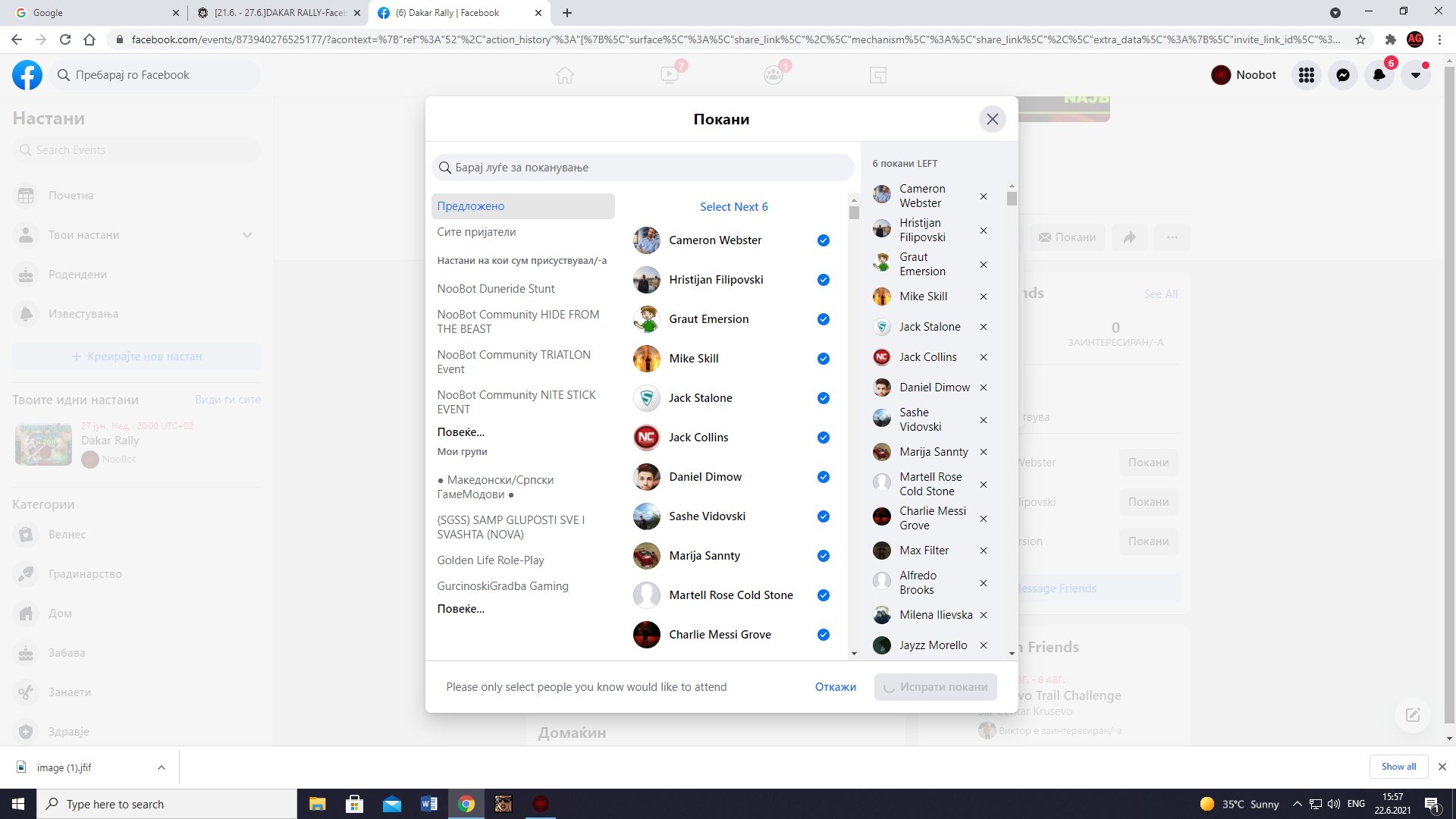Uncheck Hristijan Filipovski in suggested list
Screen dimensions: 1456x819
823,280
